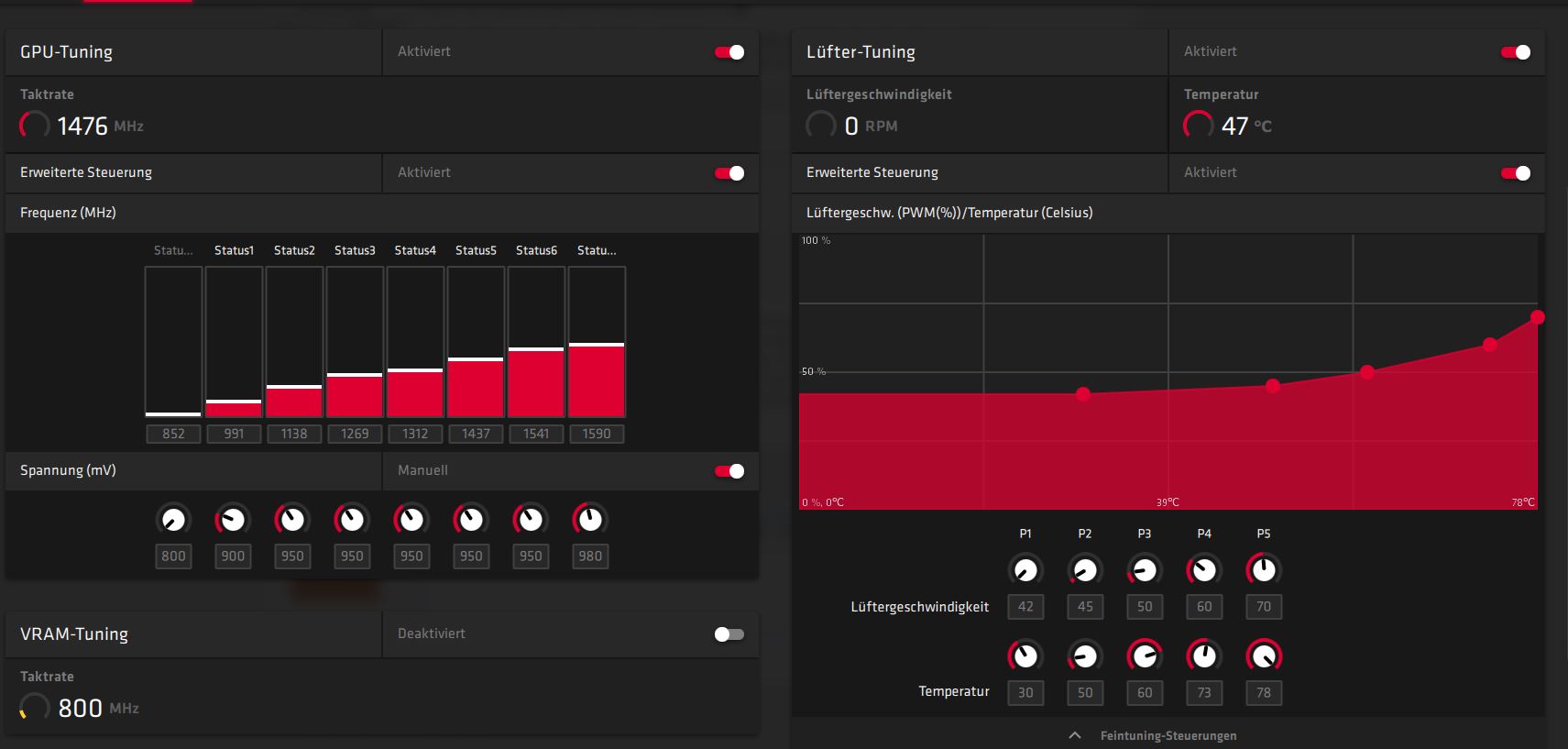Click the 900 mV voltage field
Image resolution: width=1568 pixels, height=749 pixels.
(233, 556)
